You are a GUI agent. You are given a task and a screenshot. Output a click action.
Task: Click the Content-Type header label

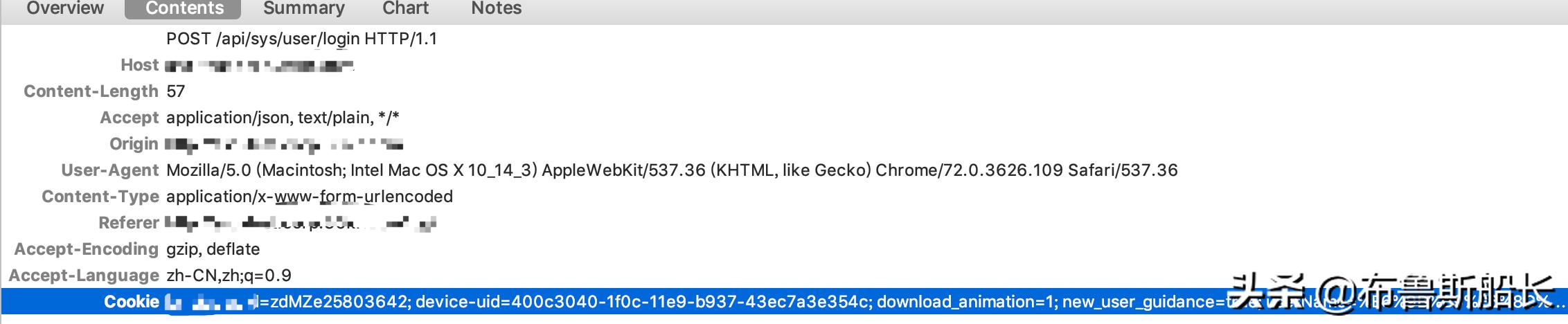(x=100, y=197)
